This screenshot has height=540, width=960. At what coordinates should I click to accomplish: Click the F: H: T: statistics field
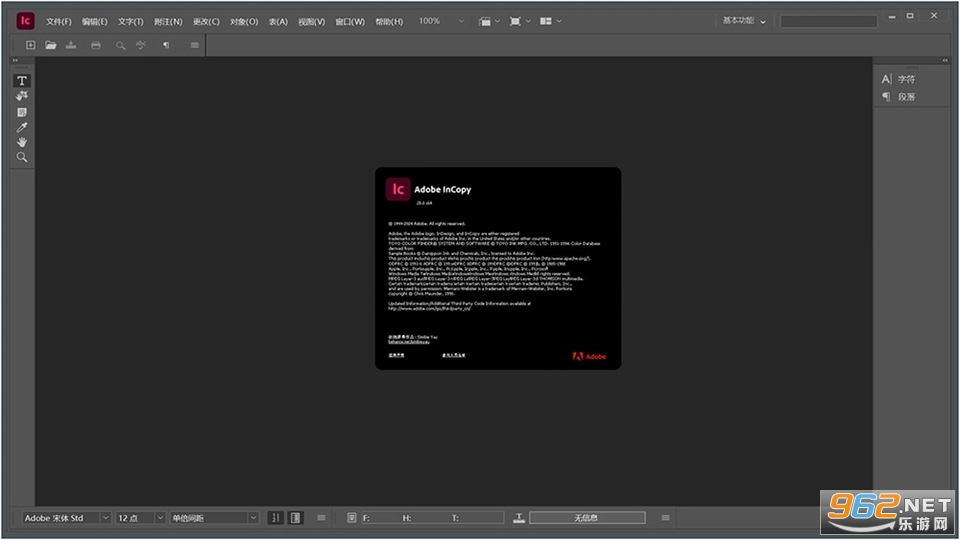coord(432,518)
